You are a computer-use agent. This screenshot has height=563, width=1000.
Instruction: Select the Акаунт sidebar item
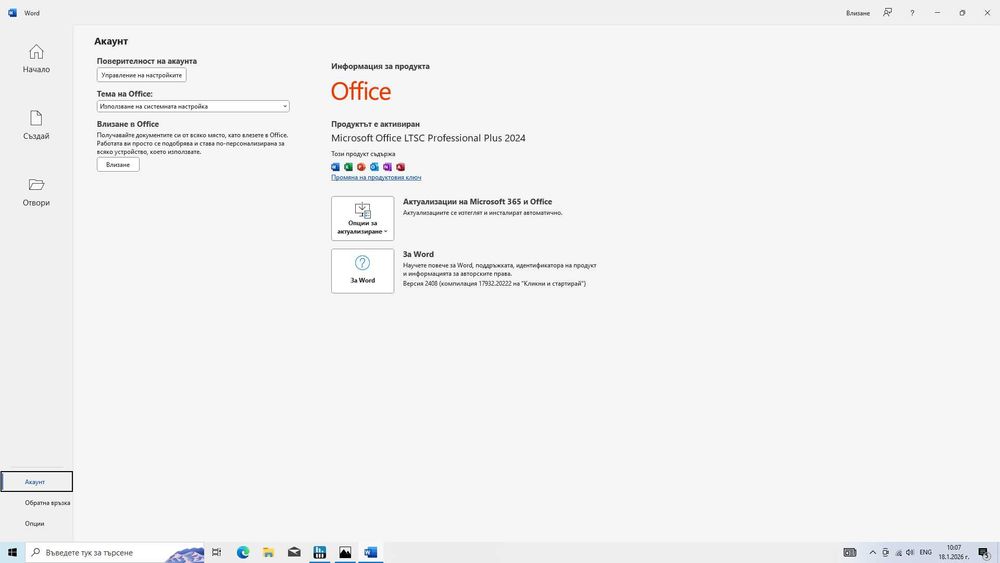click(x=36, y=481)
